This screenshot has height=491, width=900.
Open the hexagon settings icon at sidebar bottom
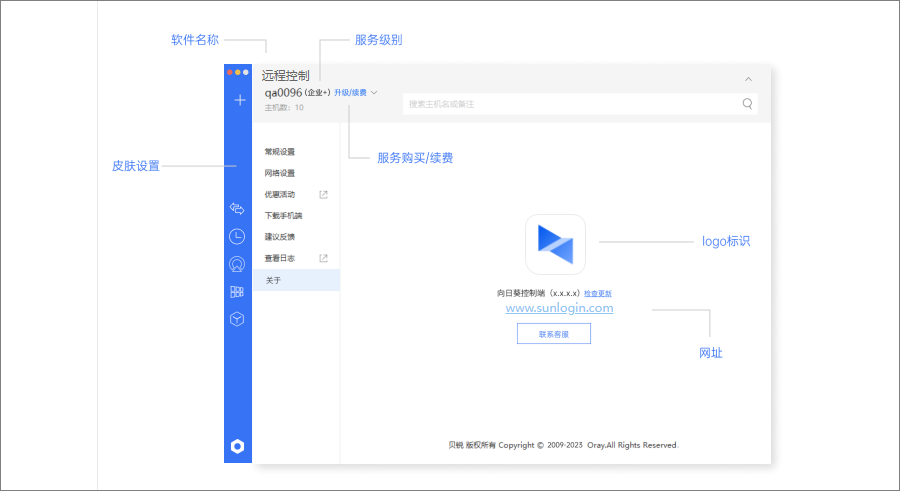coord(238,446)
